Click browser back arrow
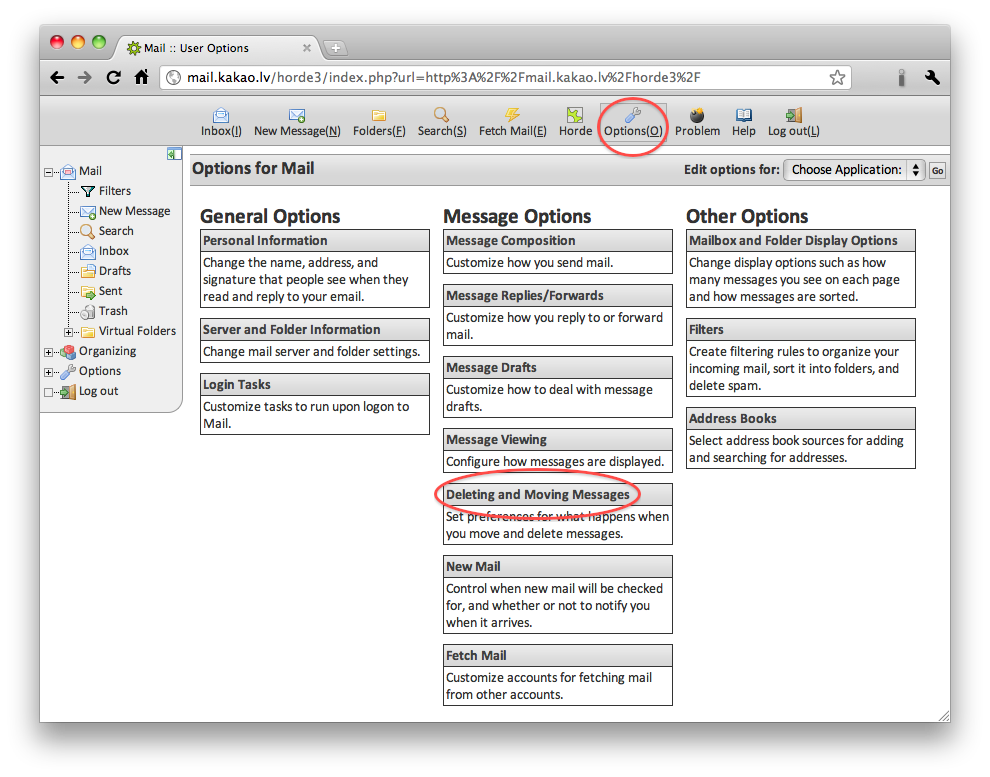The height and width of the screenshot is (777, 990). [x=57, y=78]
